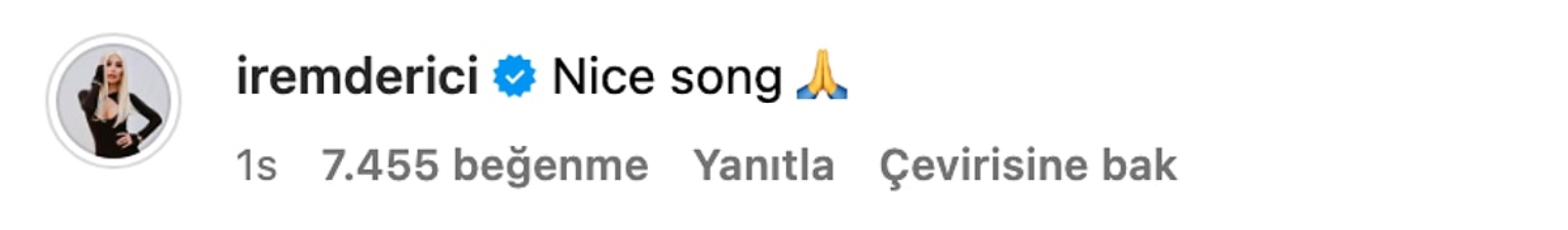The image size is (1568, 230).
Task: Reply to the comment via Yanıtla
Action: point(764,166)
